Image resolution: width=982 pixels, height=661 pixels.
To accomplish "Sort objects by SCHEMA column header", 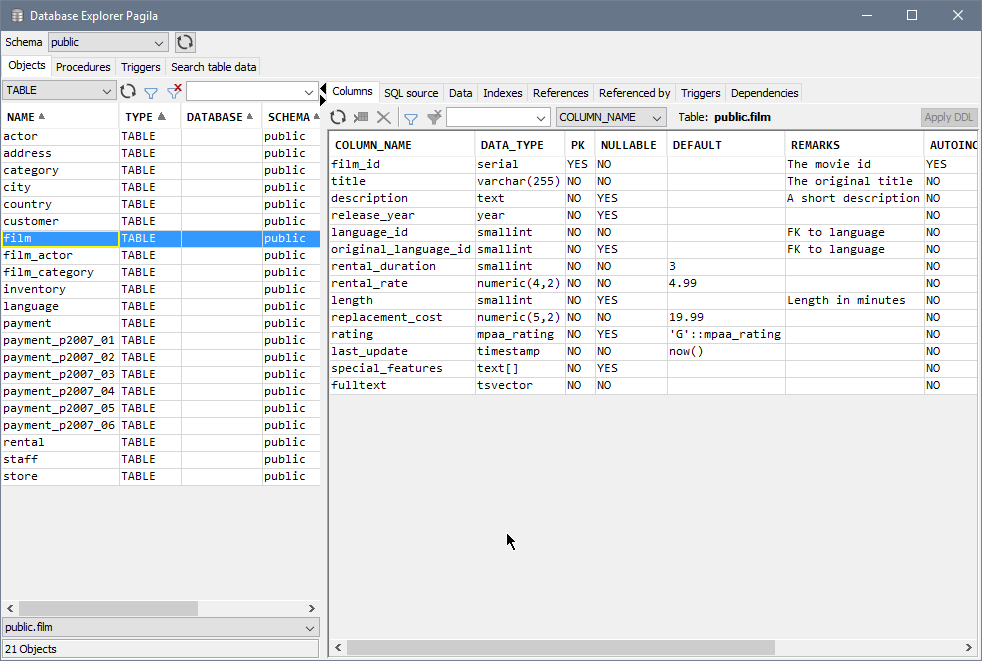I will [x=291, y=117].
